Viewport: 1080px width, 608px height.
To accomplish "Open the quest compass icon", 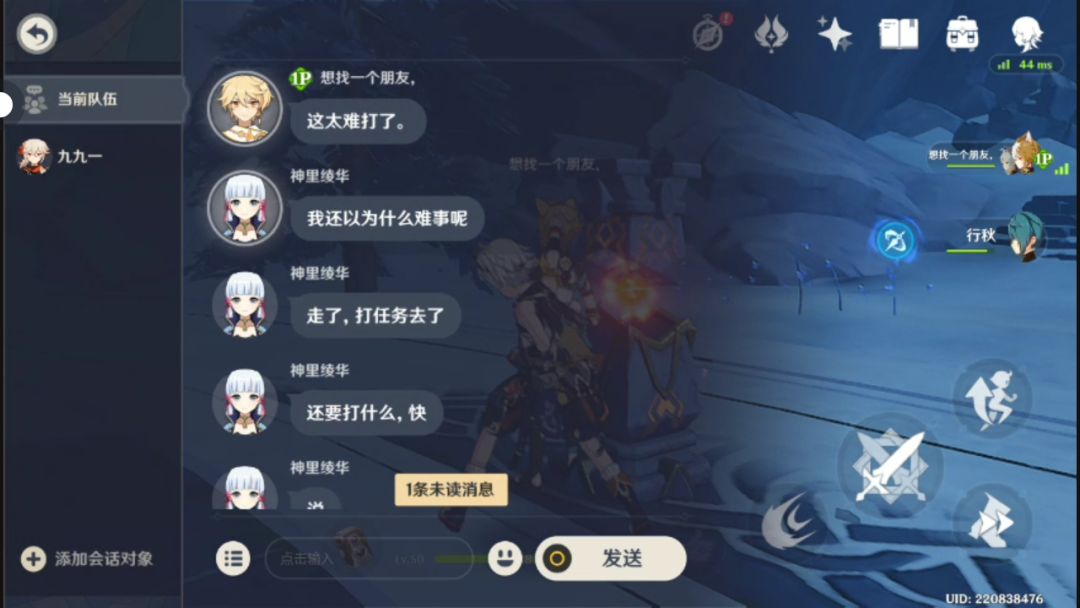I will (709, 32).
